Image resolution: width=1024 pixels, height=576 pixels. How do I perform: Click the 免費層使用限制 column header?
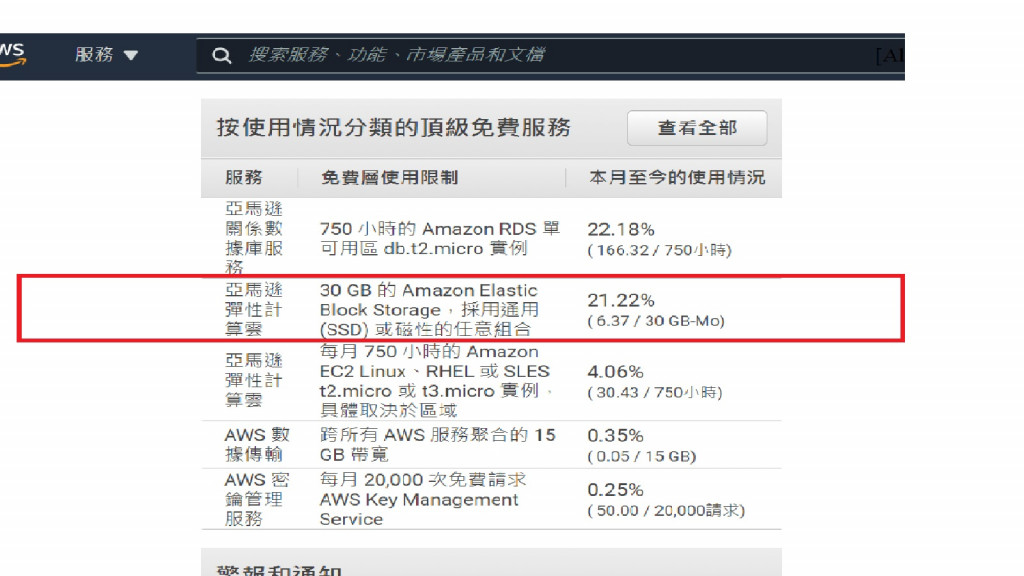coord(389,178)
